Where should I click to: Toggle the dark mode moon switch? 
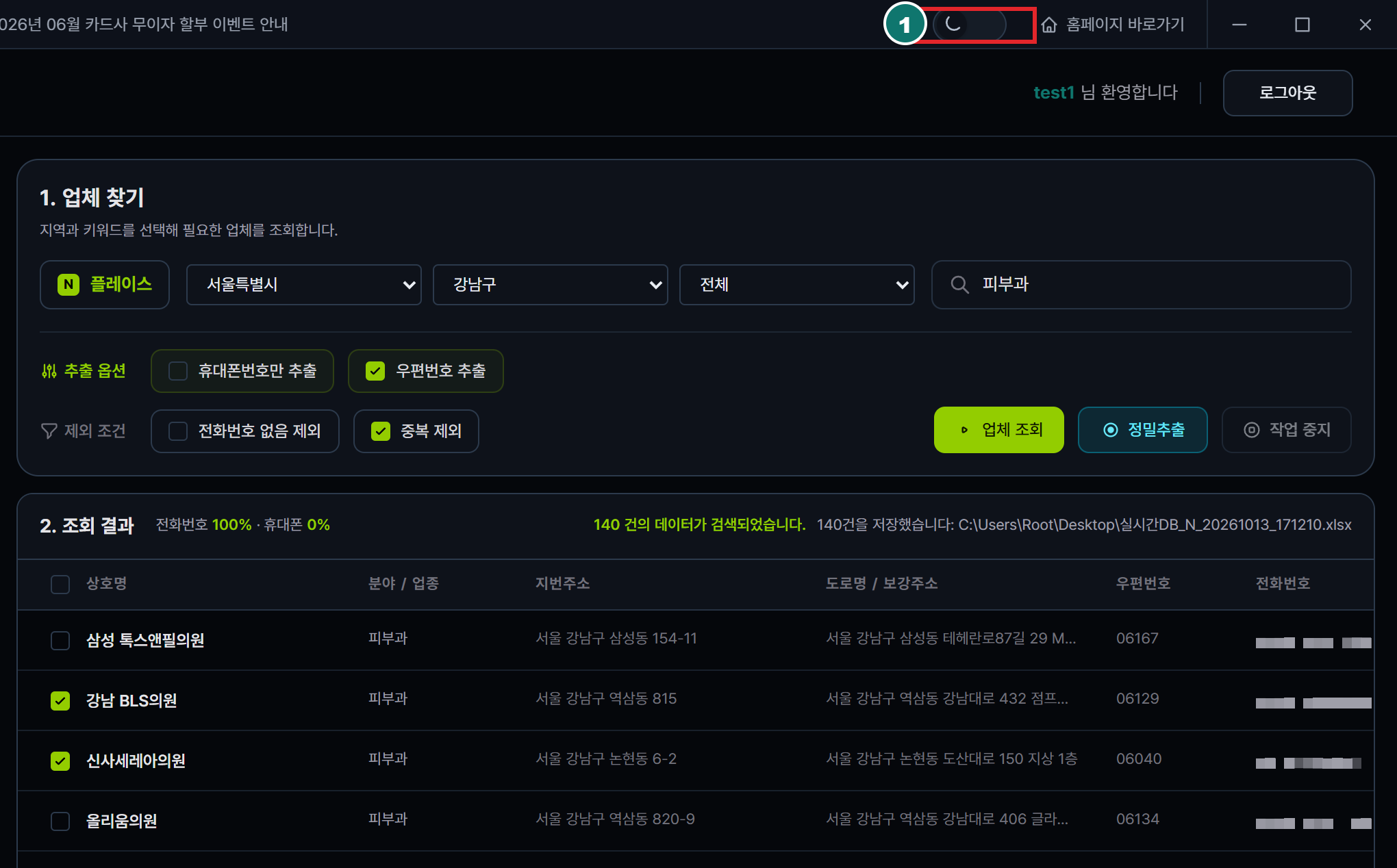pos(969,25)
